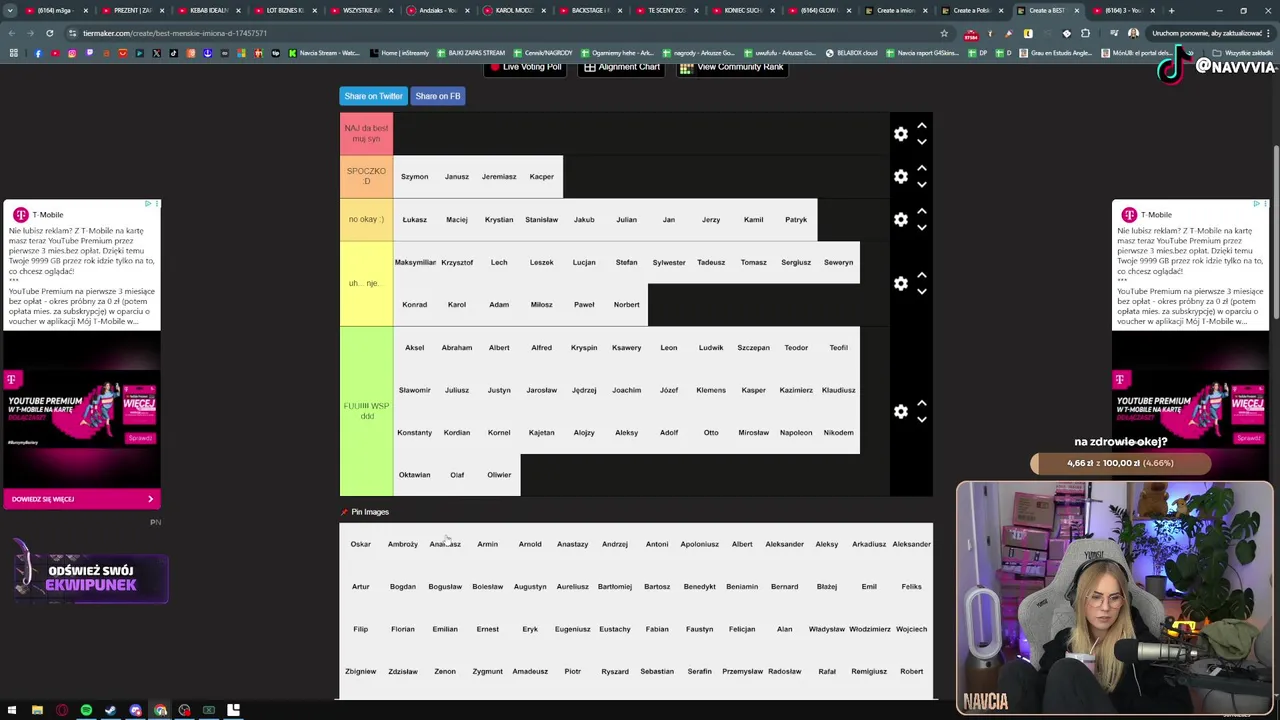Screen dimensions: 1280x720
Task: Select the 'Olliwier' name tile
Action: 499,475
